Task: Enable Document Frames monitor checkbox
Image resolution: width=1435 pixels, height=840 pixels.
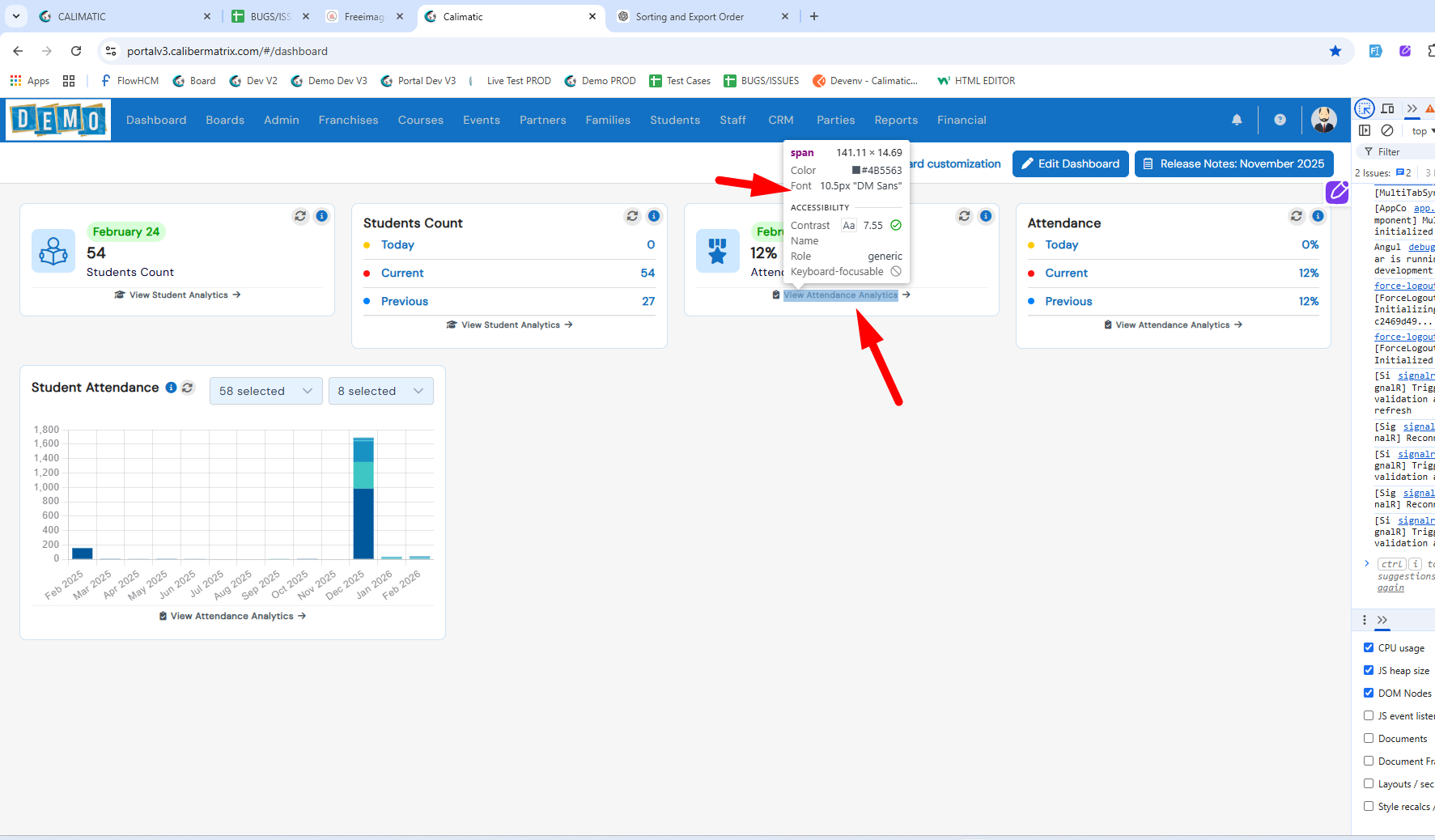Action: pyautogui.click(x=1369, y=761)
